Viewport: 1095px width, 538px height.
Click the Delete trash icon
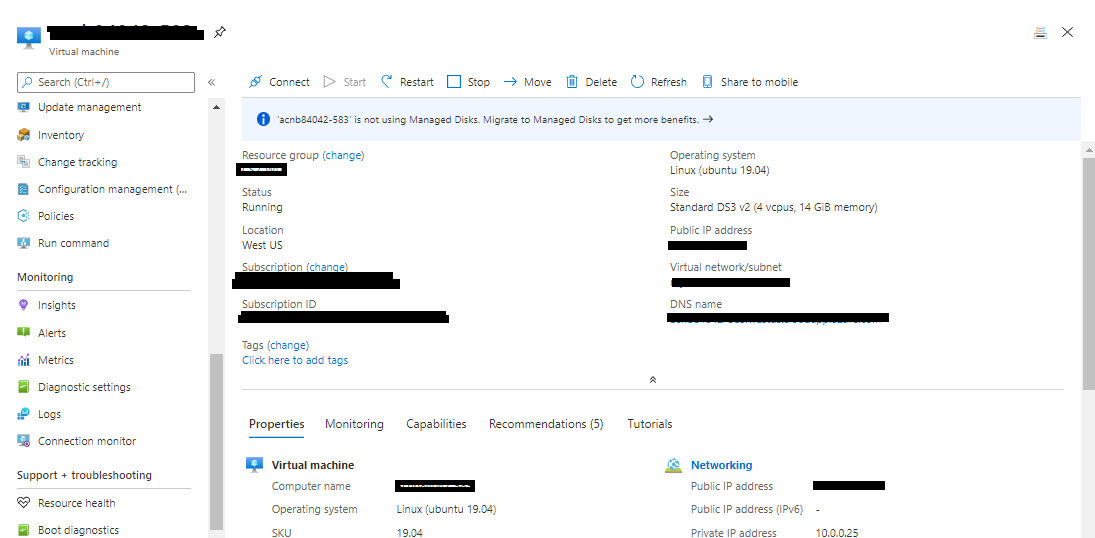[572, 82]
